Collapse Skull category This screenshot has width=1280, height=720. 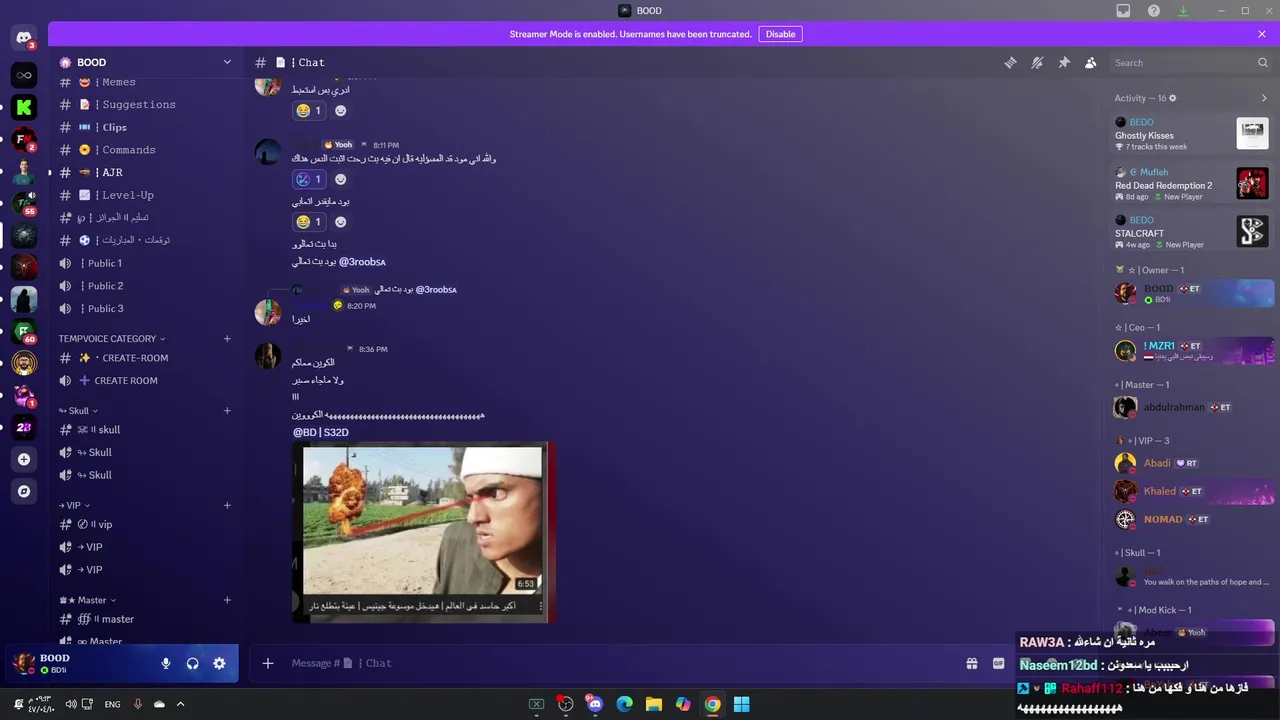tap(78, 411)
